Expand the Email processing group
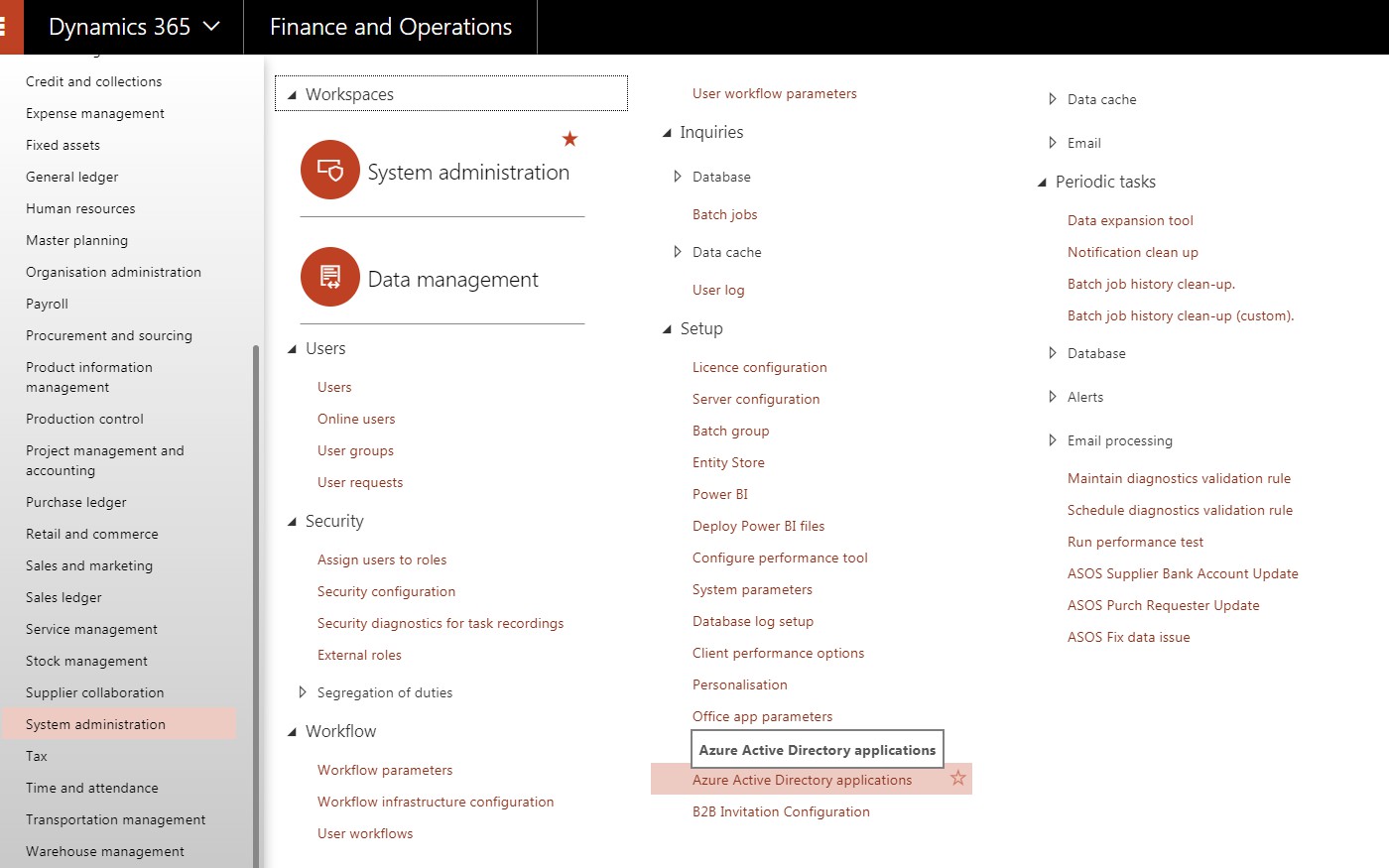Image resolution: width=1389 pixels, height=868 pixels. [x=1053, y=440]
